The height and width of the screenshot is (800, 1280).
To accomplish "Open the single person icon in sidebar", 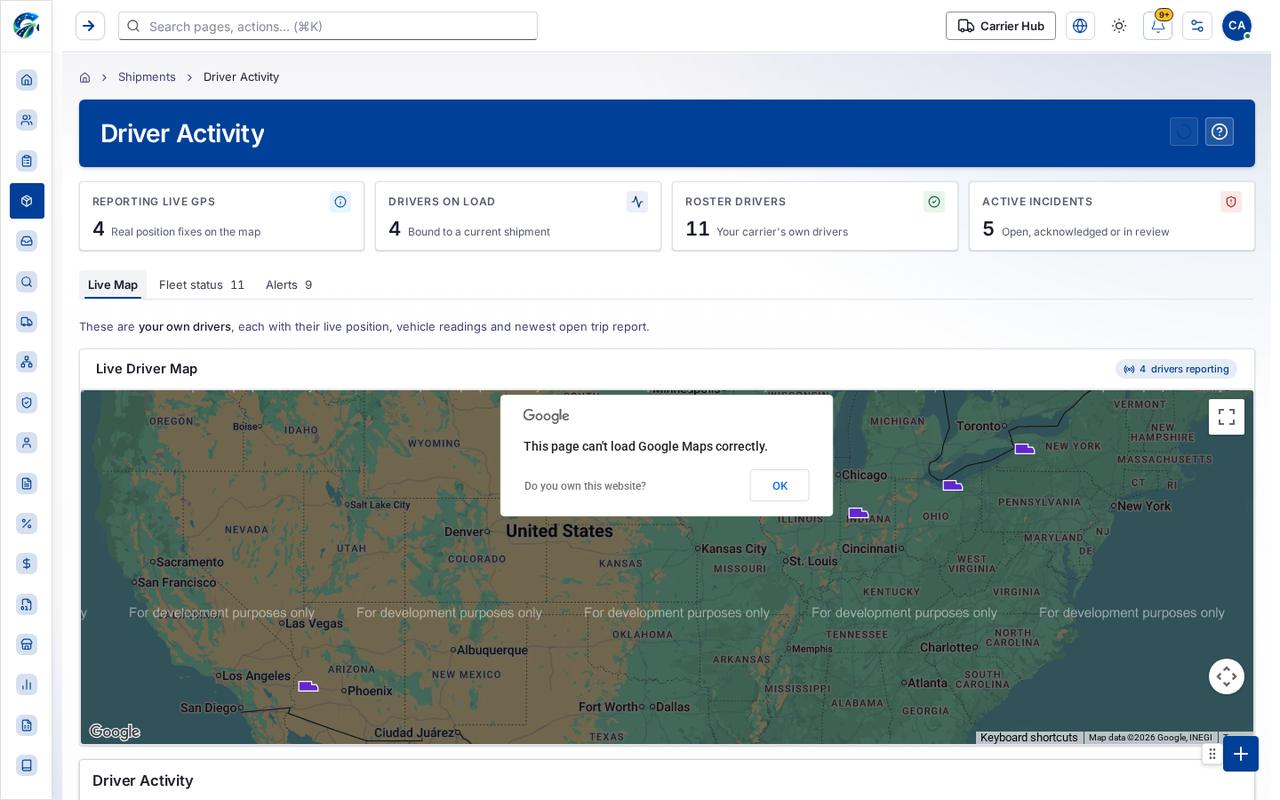I will click(x=27, y=442).
